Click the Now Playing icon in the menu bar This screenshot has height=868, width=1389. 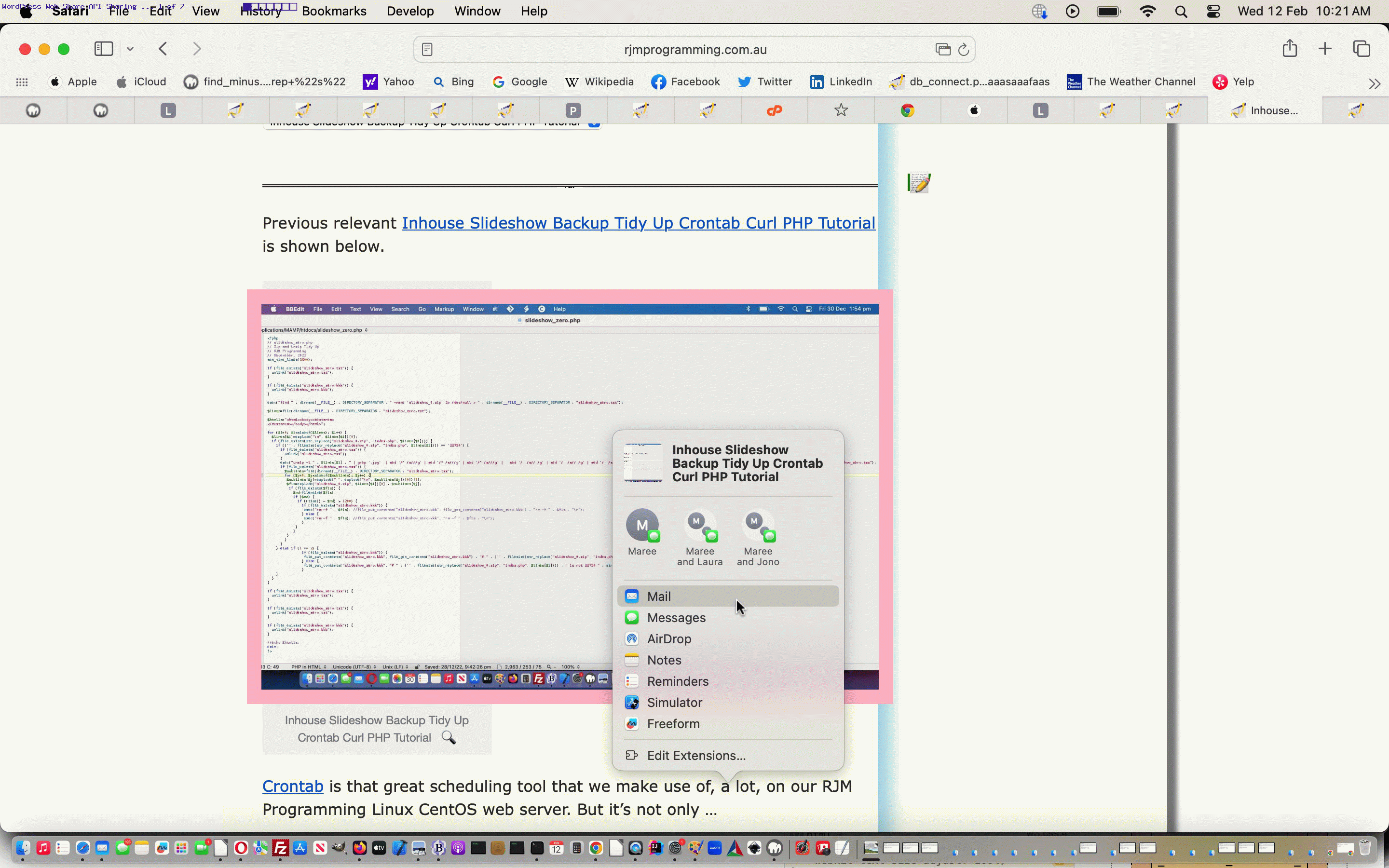(1072, 12)
